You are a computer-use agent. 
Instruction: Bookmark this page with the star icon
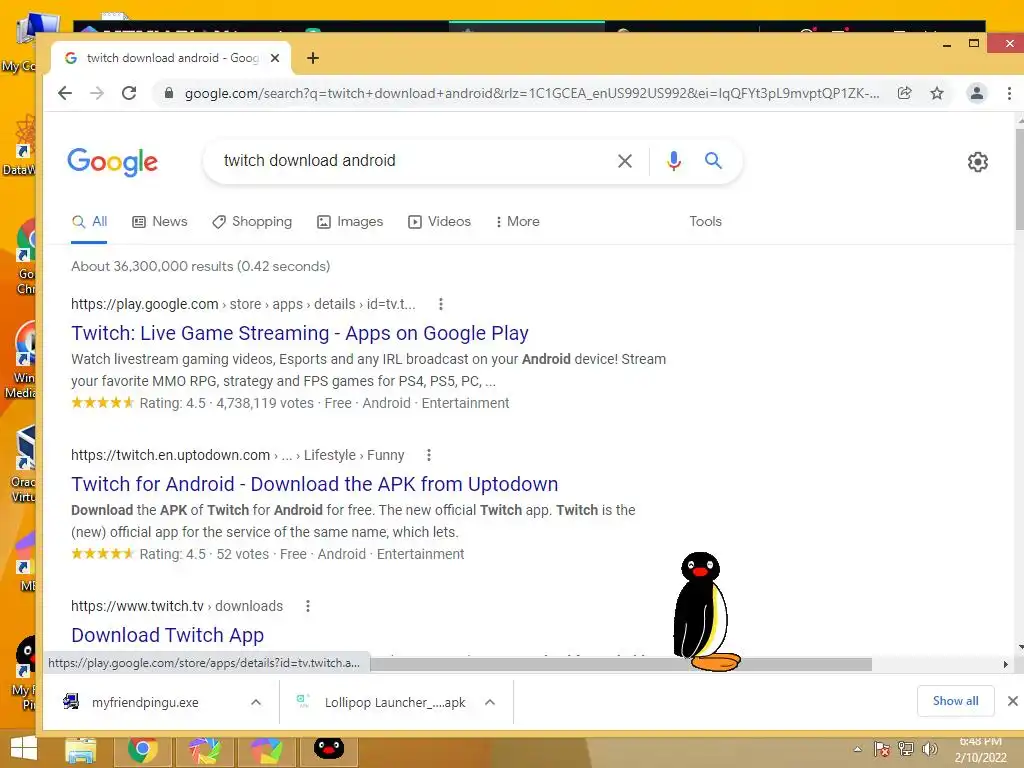(x=937, y=93)
